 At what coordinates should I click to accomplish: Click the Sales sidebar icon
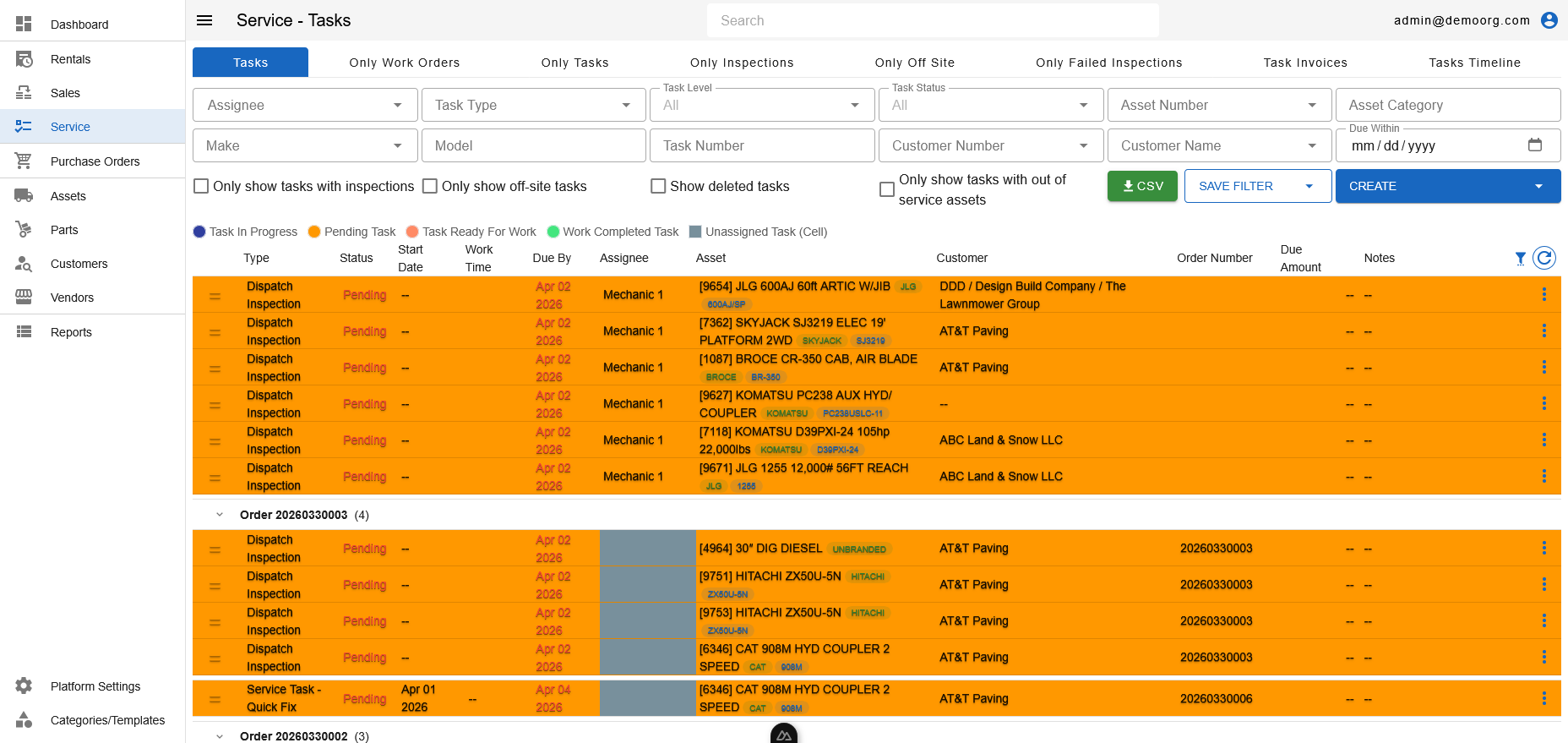24,93
